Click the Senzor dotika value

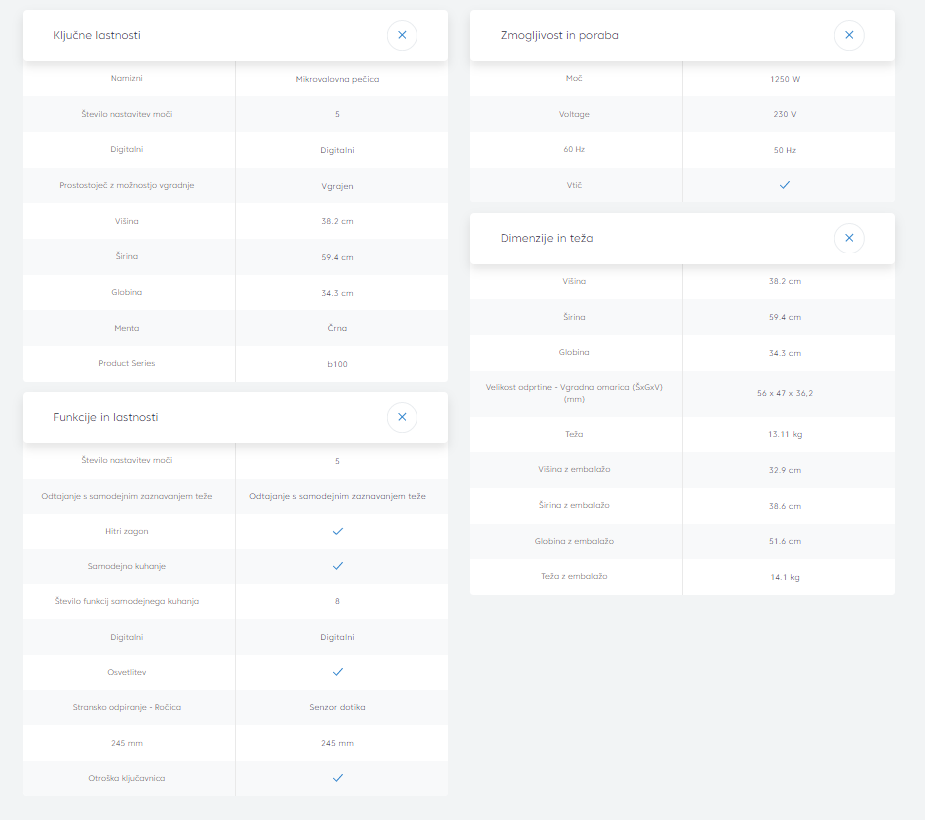(x=338, y=707)
